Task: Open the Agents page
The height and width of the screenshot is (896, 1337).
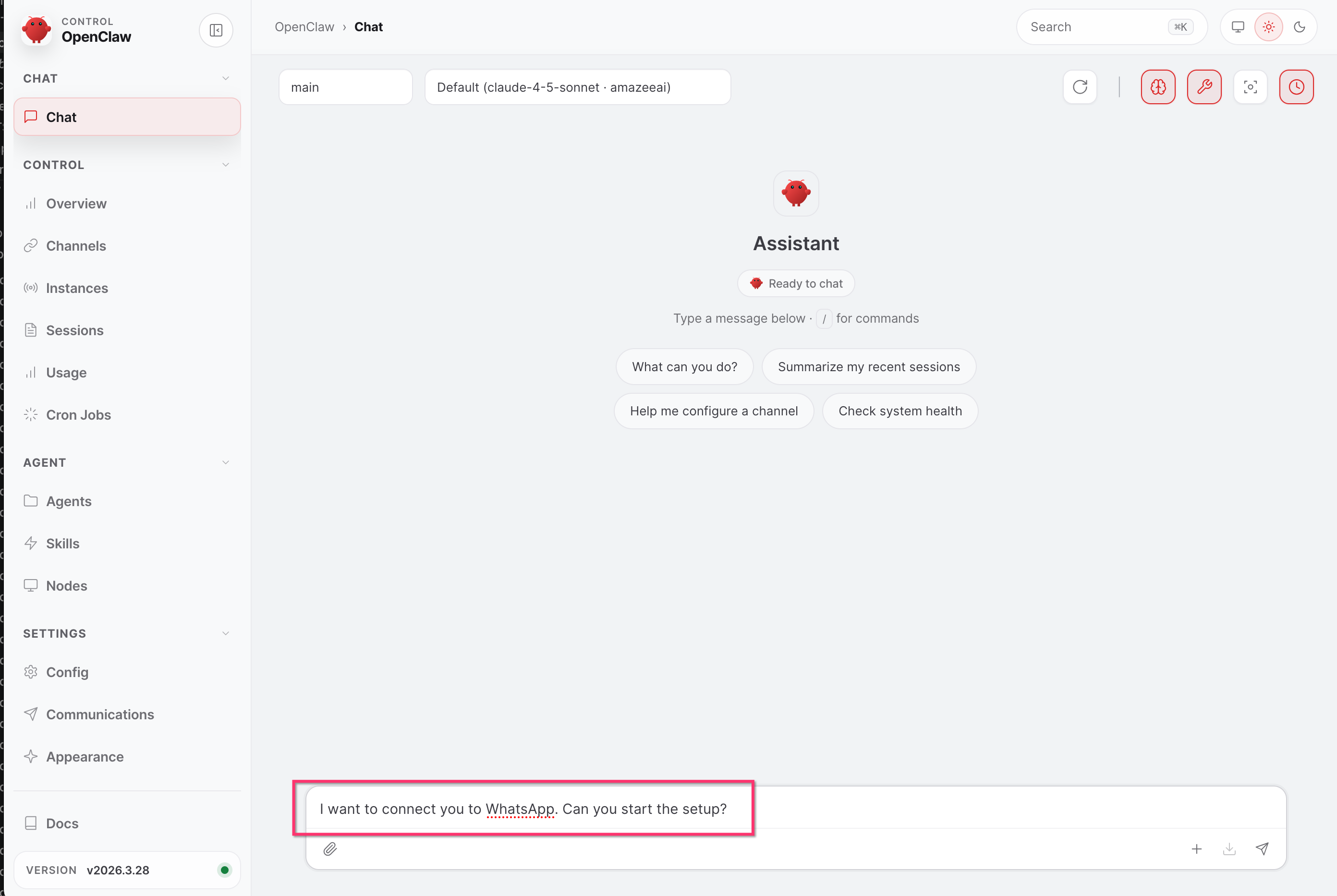Action: (x=127, y=502)
